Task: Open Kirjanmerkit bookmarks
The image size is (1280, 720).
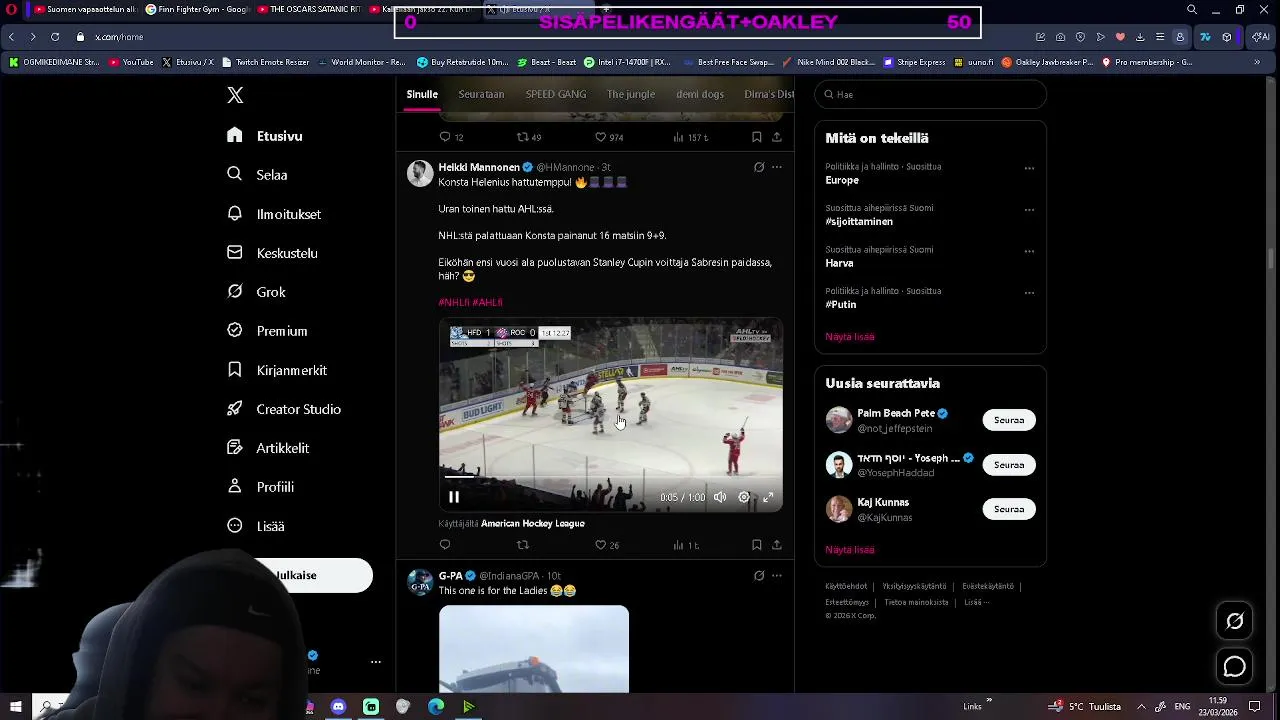Action: 277,370
